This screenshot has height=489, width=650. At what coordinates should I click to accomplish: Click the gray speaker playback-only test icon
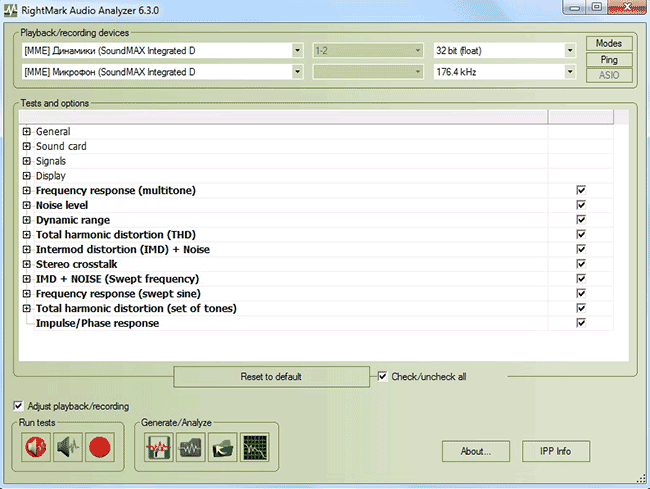tap(67, 448)
